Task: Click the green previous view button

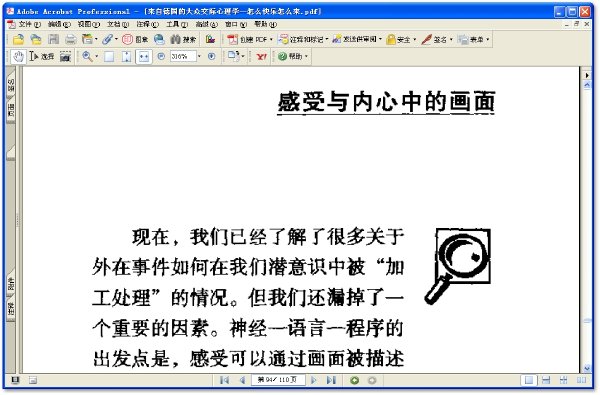Action: 355,380
